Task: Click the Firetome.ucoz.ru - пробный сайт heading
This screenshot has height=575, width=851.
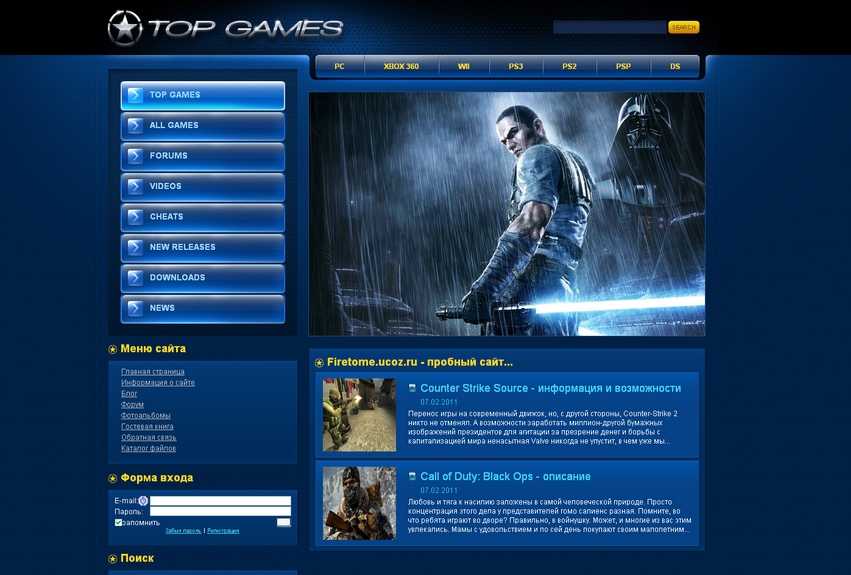Action: tap(420, 362)
